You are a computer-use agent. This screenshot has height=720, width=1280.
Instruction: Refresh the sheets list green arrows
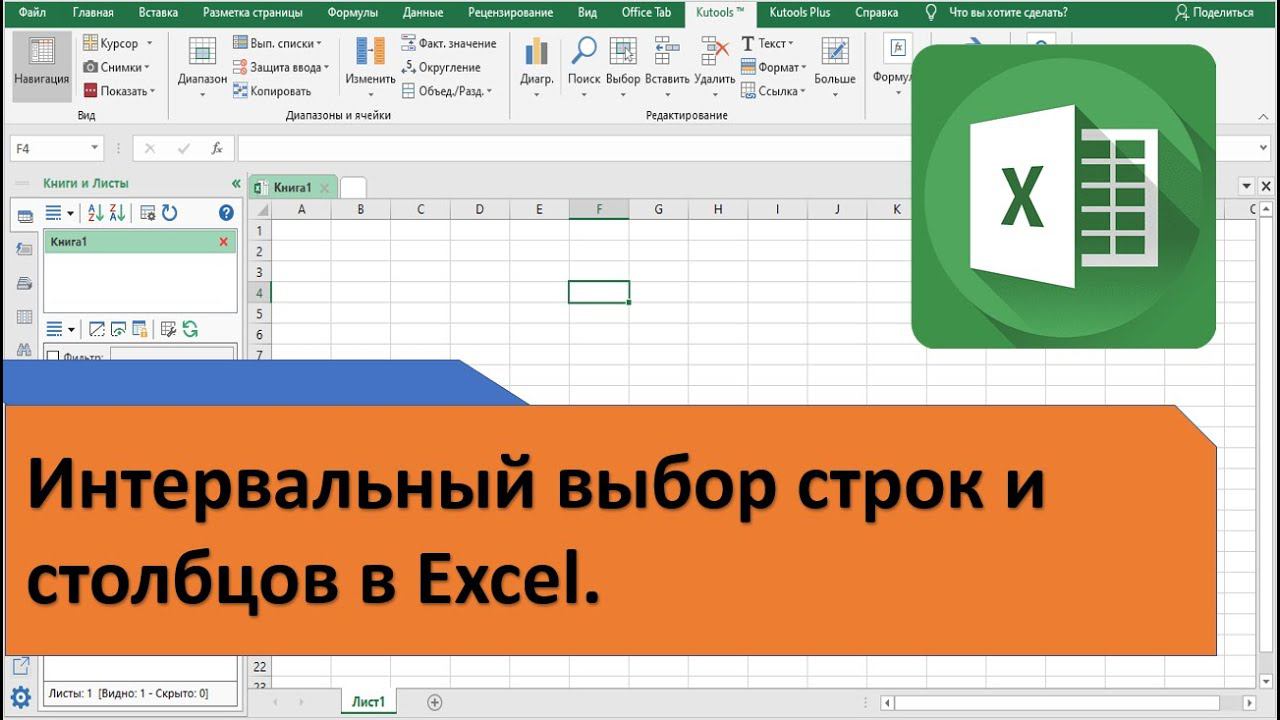pos(190,329)
